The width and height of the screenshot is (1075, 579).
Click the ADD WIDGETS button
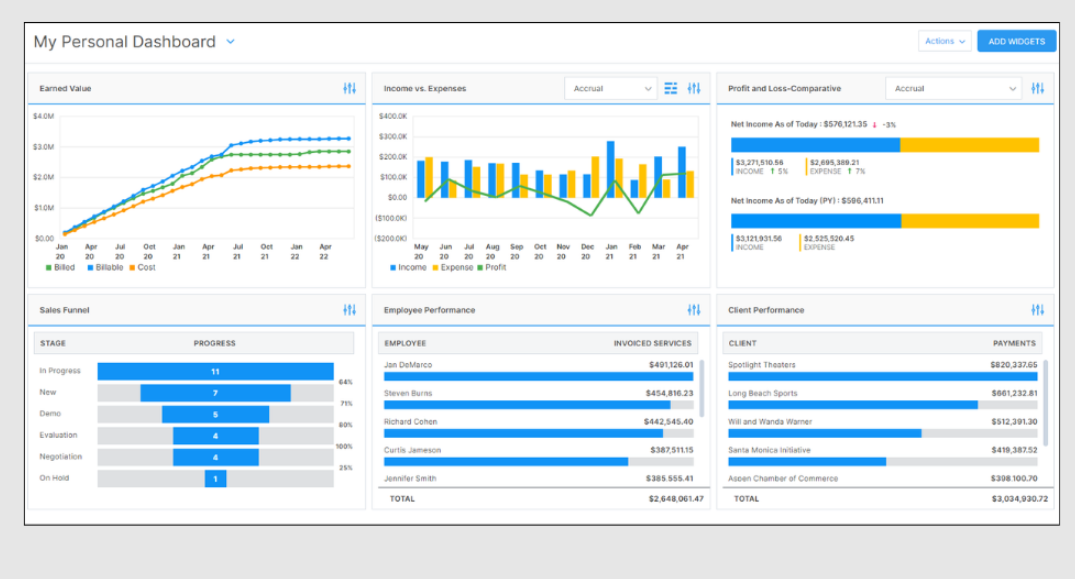(x=1016, y=41)
